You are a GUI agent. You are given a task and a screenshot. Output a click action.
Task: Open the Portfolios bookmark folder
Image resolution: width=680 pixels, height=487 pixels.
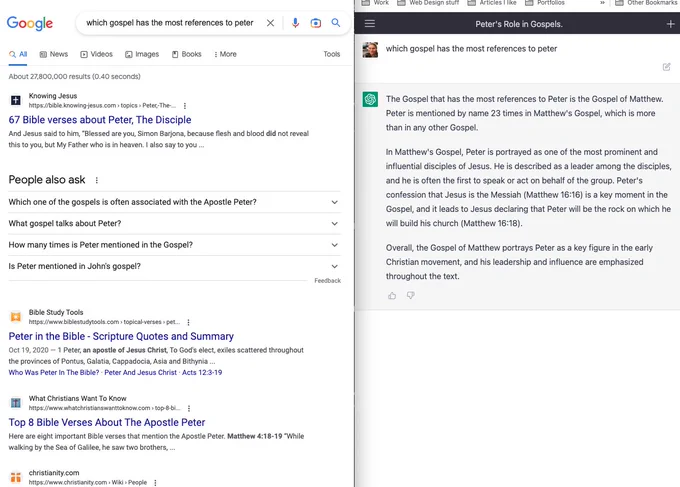545,3
